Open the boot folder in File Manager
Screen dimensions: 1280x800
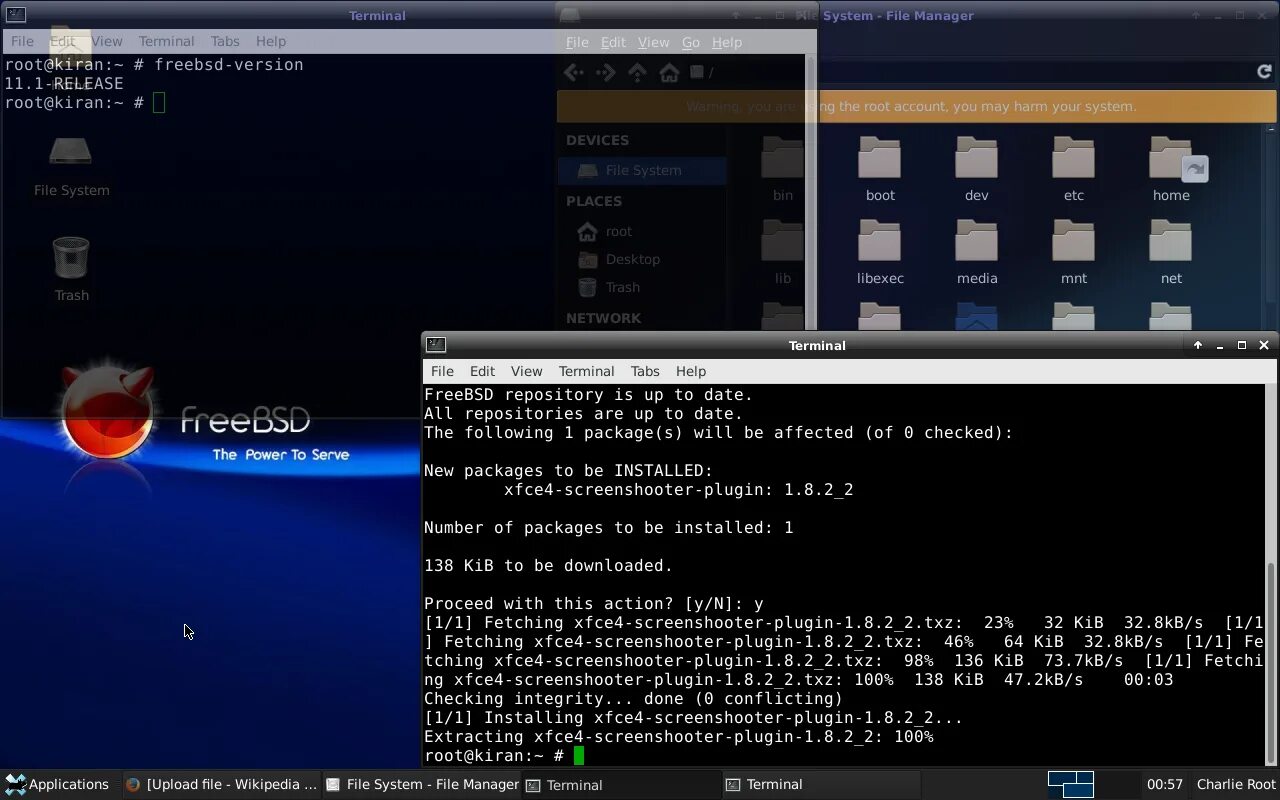point(880,170)
